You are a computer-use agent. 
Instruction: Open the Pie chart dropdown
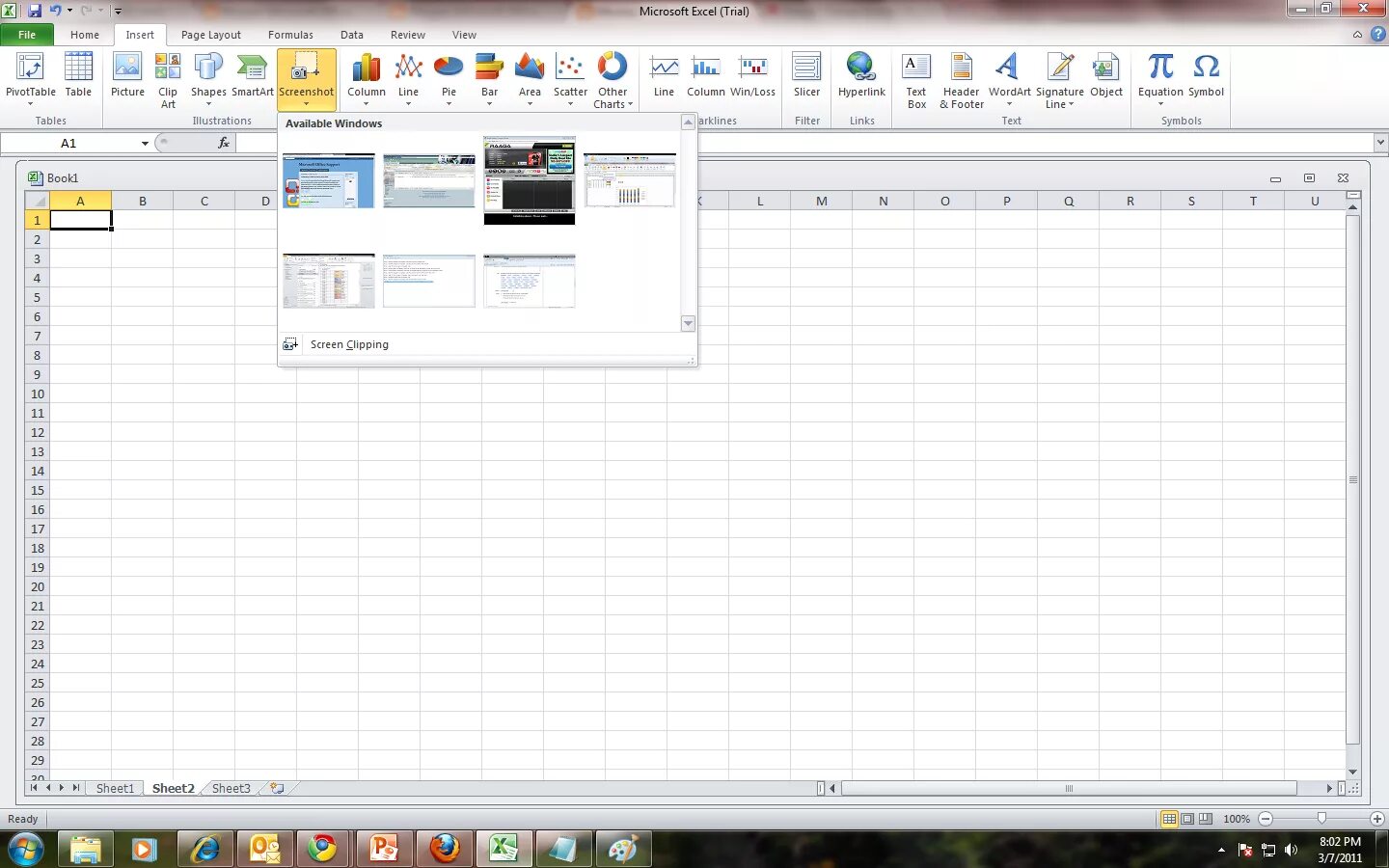(x=449, y=80)
